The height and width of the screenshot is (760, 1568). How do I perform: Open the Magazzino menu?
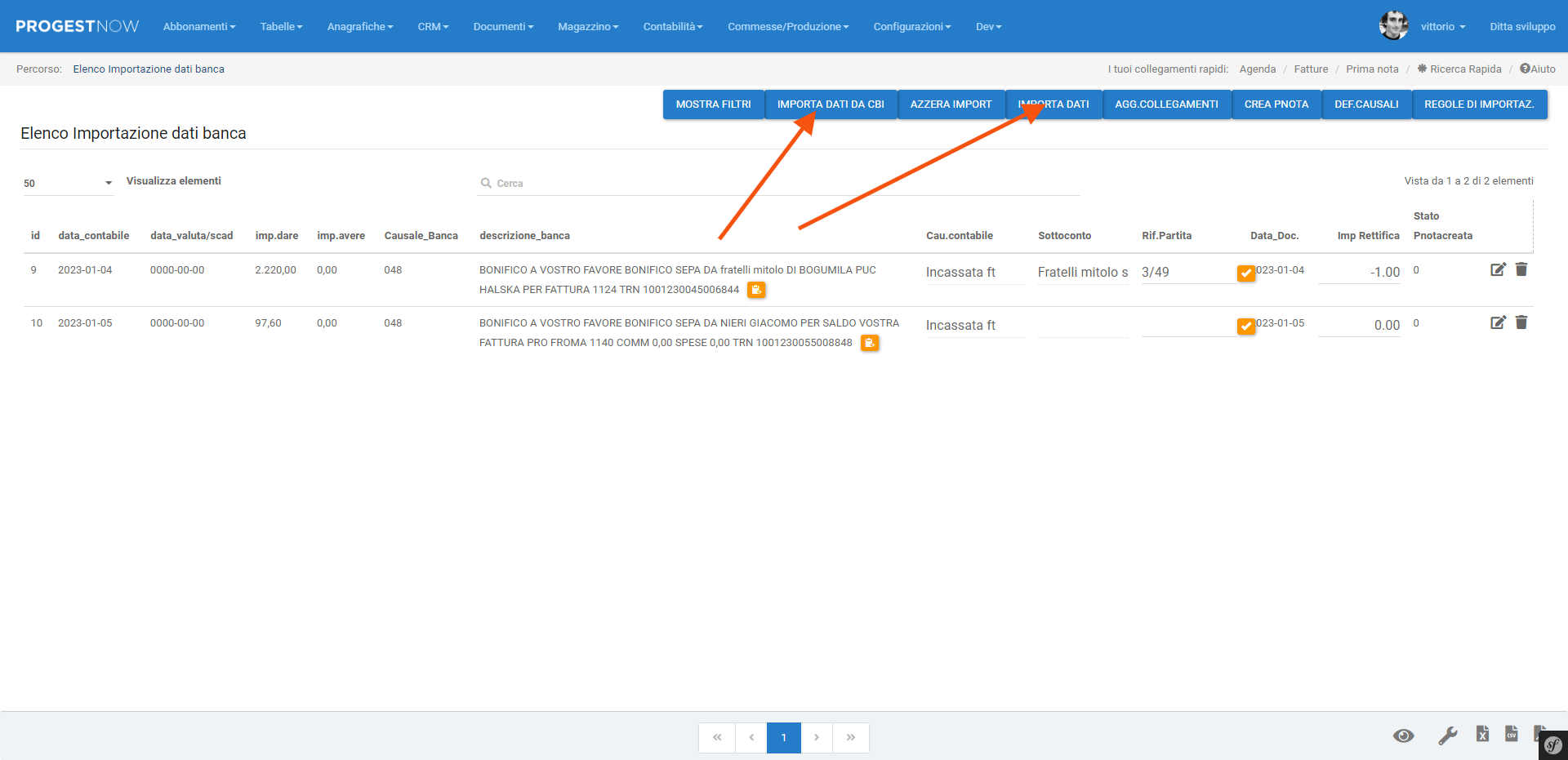[588, 26]
